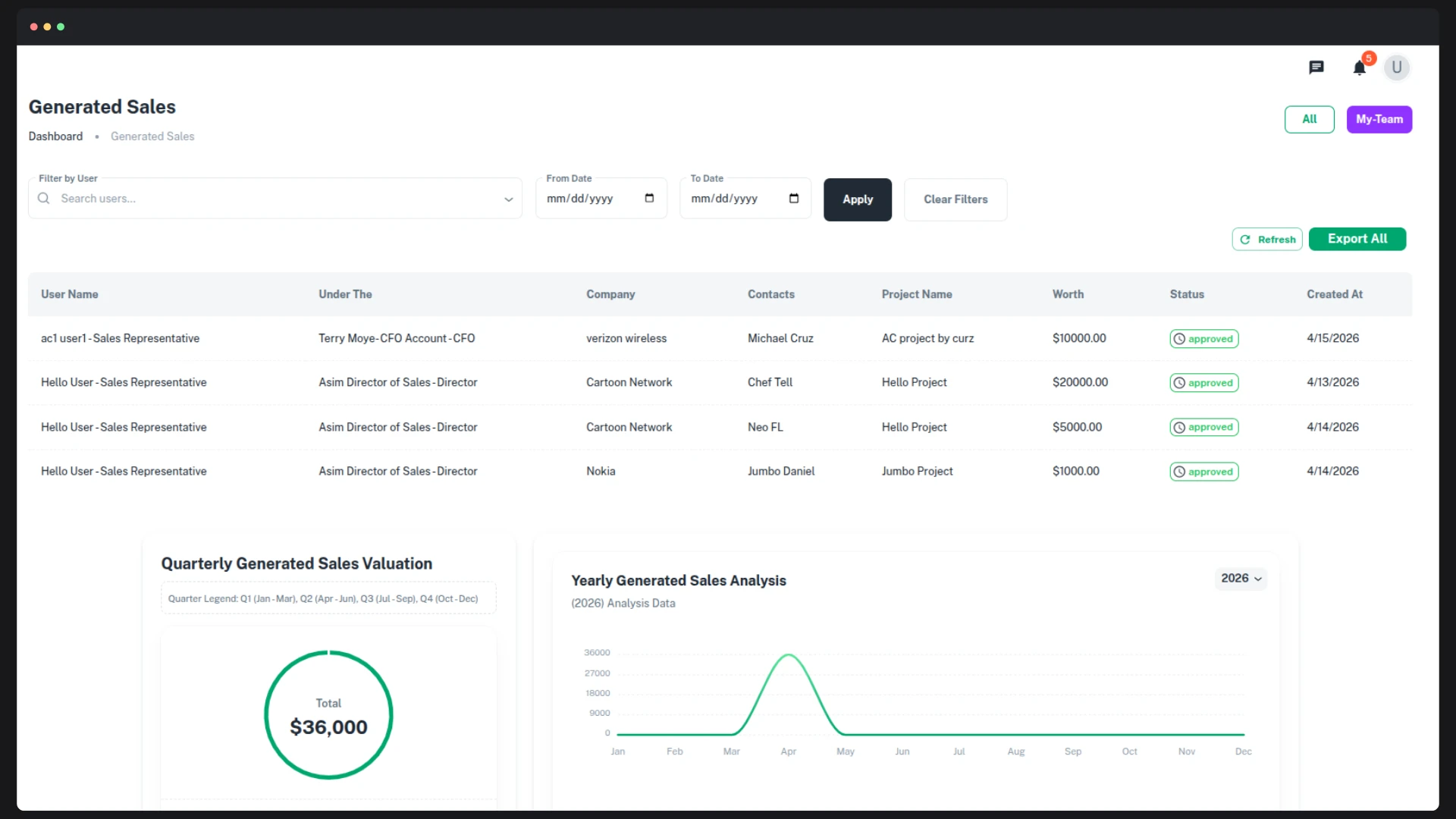Refresh the sales table
The width and height of the screenshot is (1456, 819).
1267,240
